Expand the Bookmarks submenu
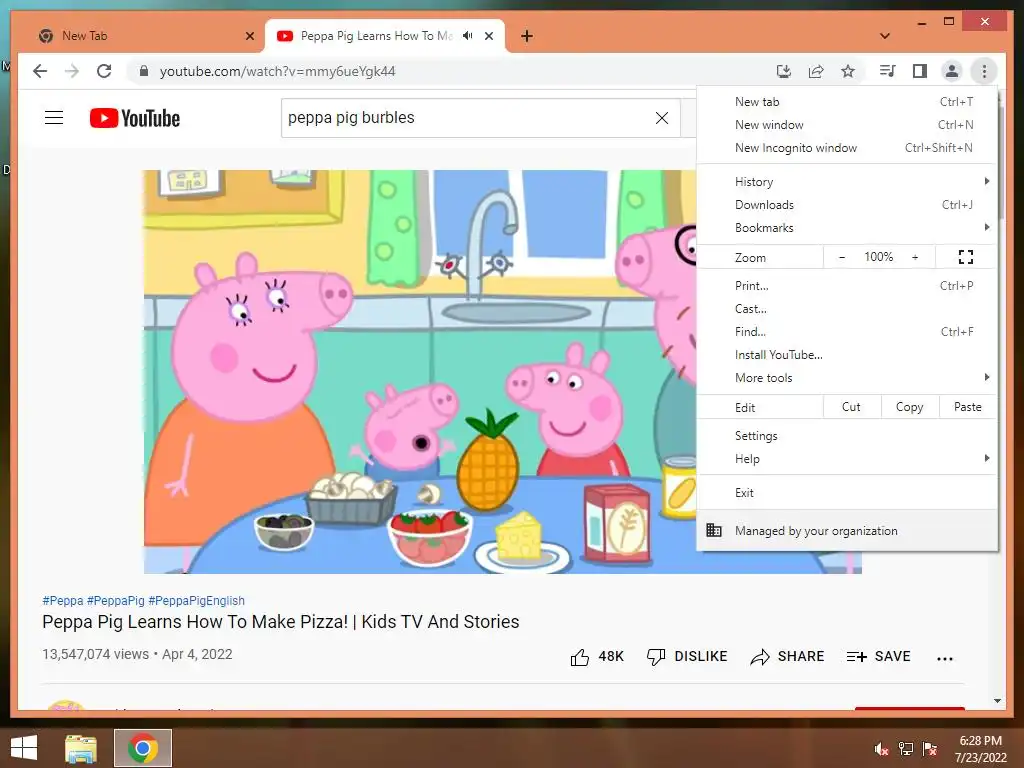Image resolution: width=1024 pixels, height=768 pixels. pos(847,228)
